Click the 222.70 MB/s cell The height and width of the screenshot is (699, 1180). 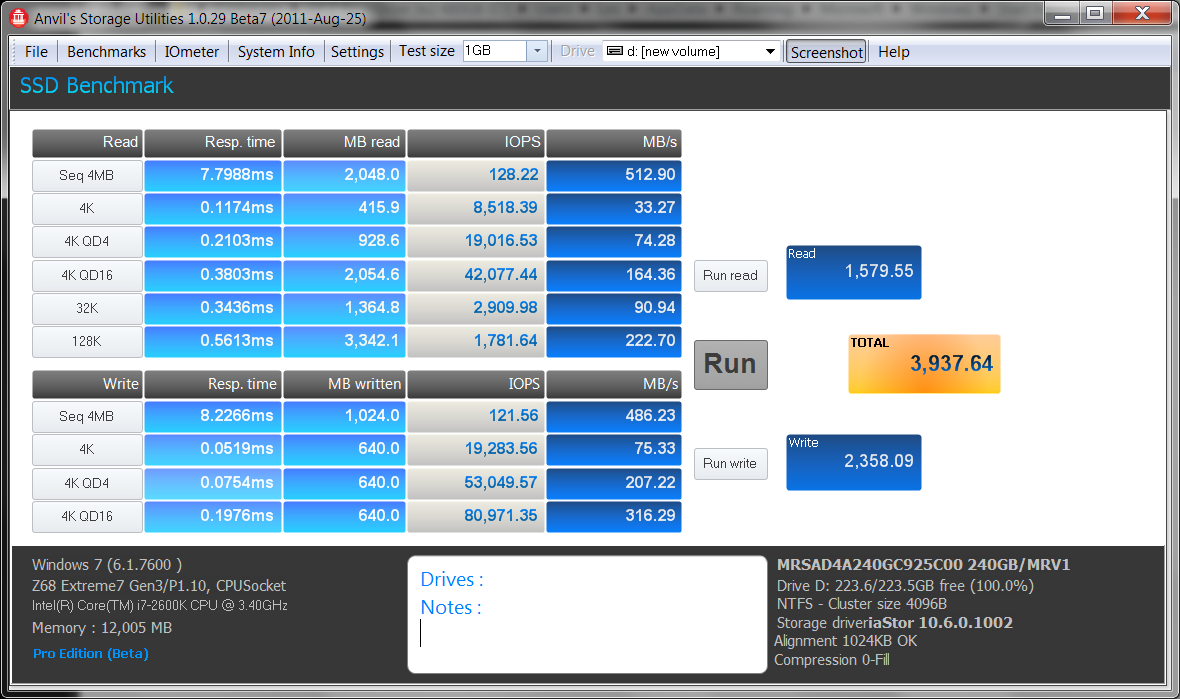614,342
